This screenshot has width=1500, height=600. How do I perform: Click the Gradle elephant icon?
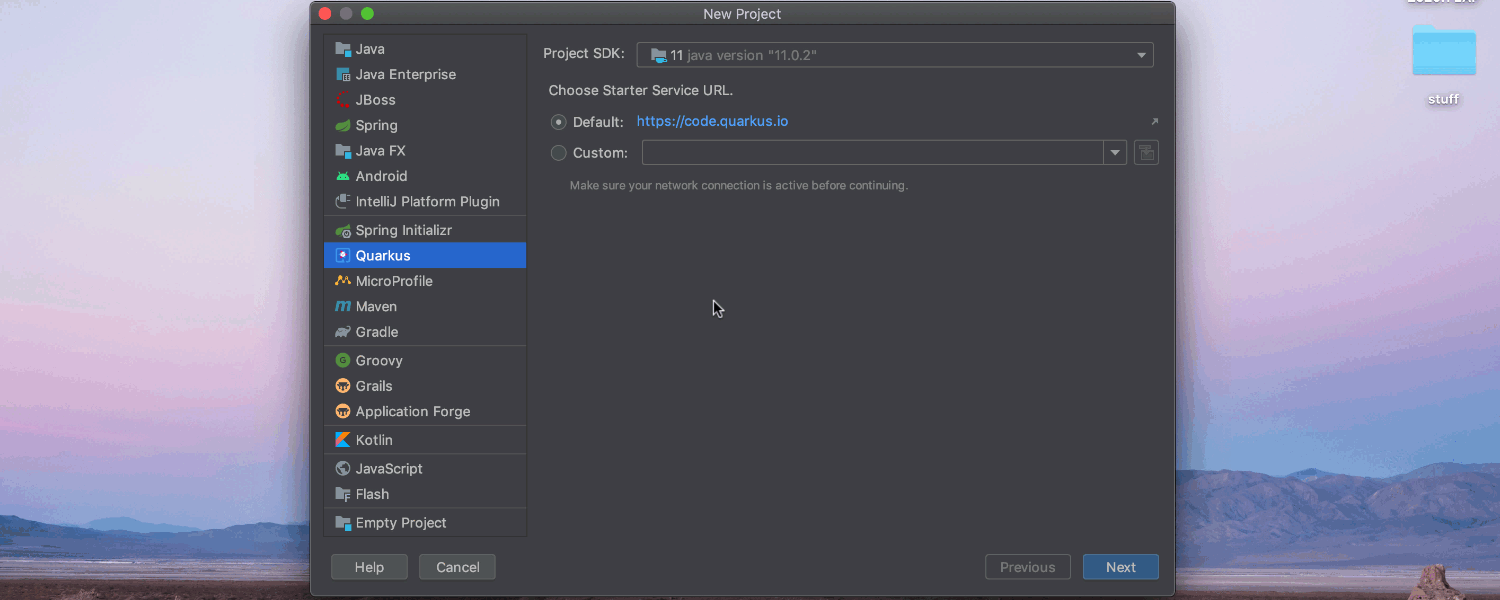pyautogui.click(x=343, y=332)
